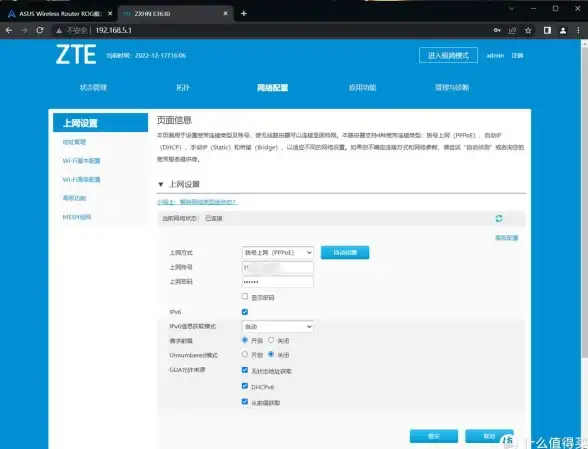This screenshot has height=449, width=588.
Task: Select 开启 for Unnumbered模式
Action: [245, 354]
